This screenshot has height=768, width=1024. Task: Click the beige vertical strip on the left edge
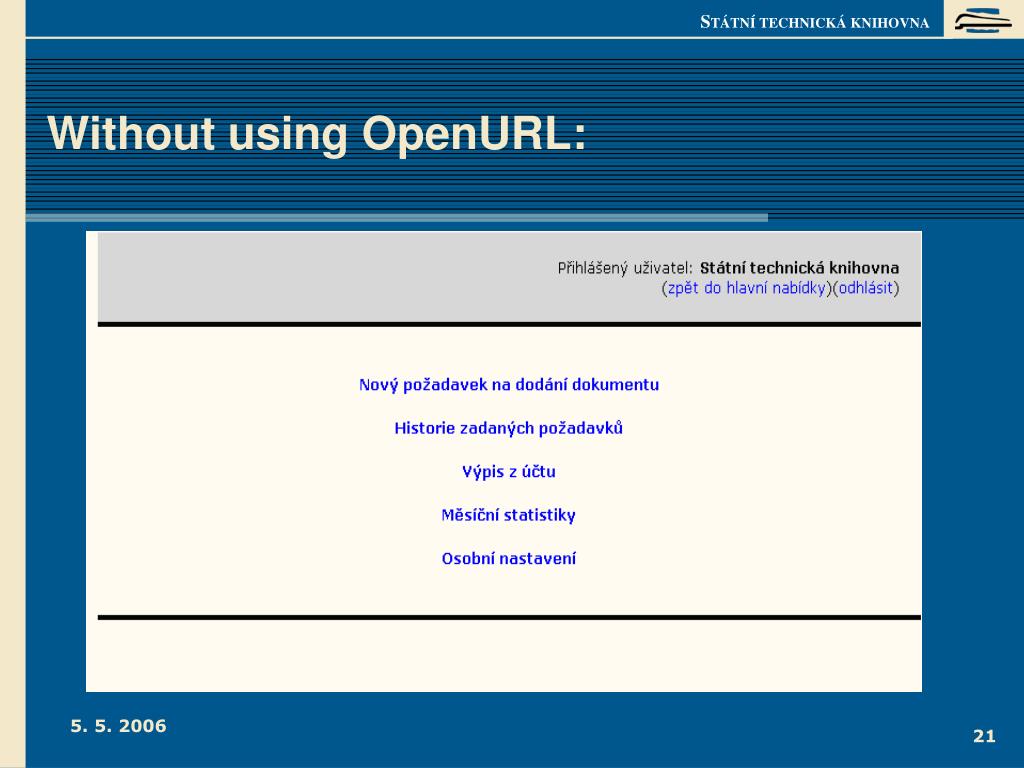tap(12, 400)
